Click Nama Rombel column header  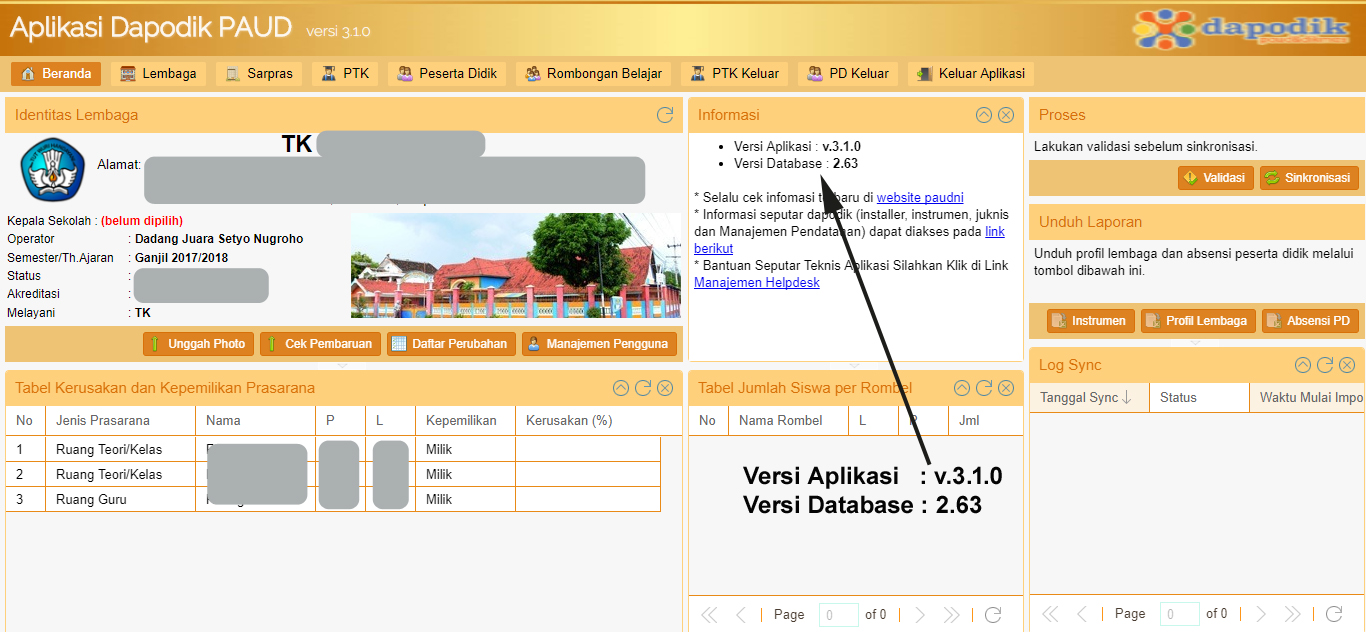pyautogui.click(x=788, y=421)
